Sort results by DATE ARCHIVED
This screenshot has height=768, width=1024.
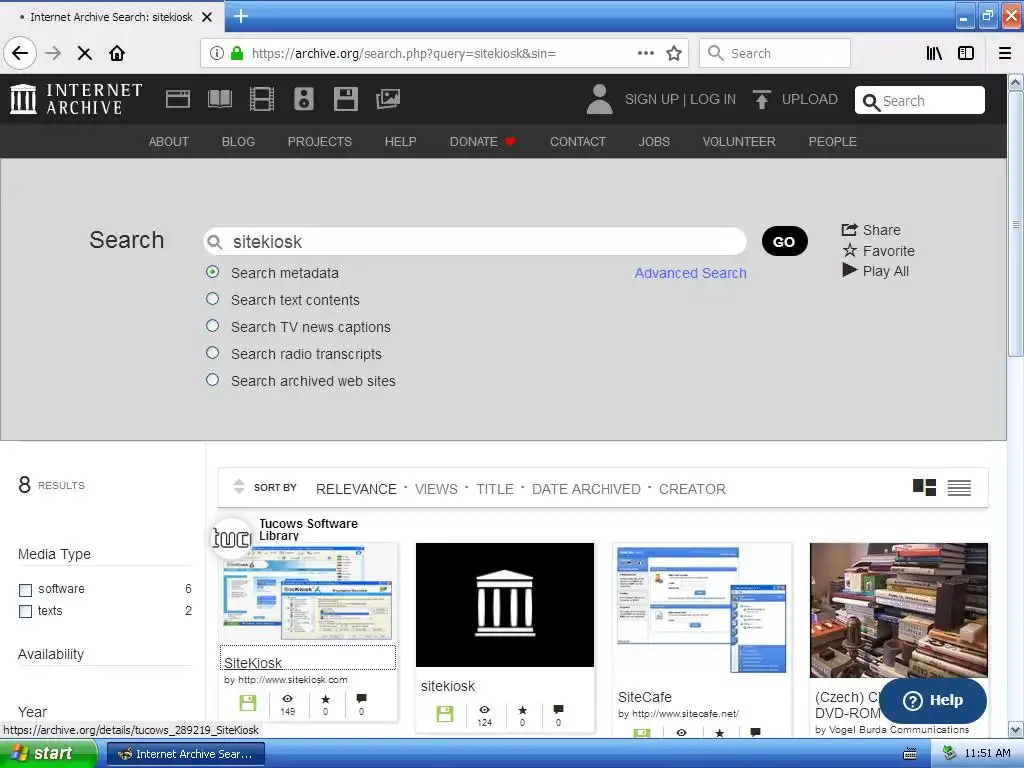point(586,489)
